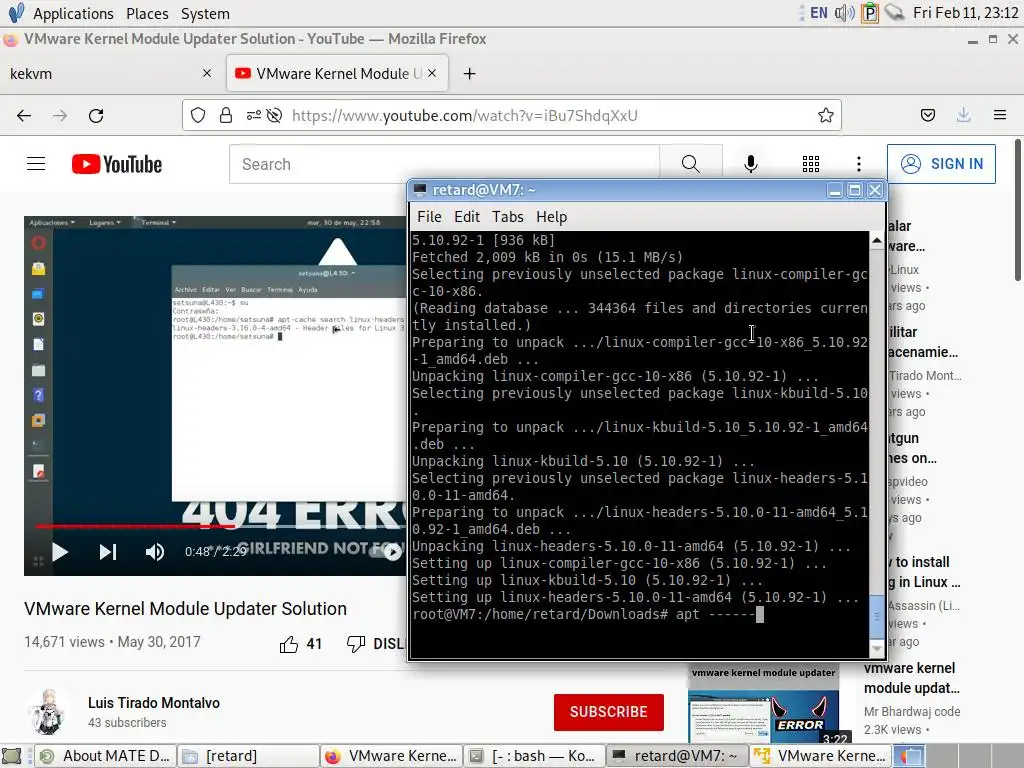The width and height of the screenshot is (1024, 768).
Task: Switch to About MATE D... taskbar window
Action: coord(105,756)
